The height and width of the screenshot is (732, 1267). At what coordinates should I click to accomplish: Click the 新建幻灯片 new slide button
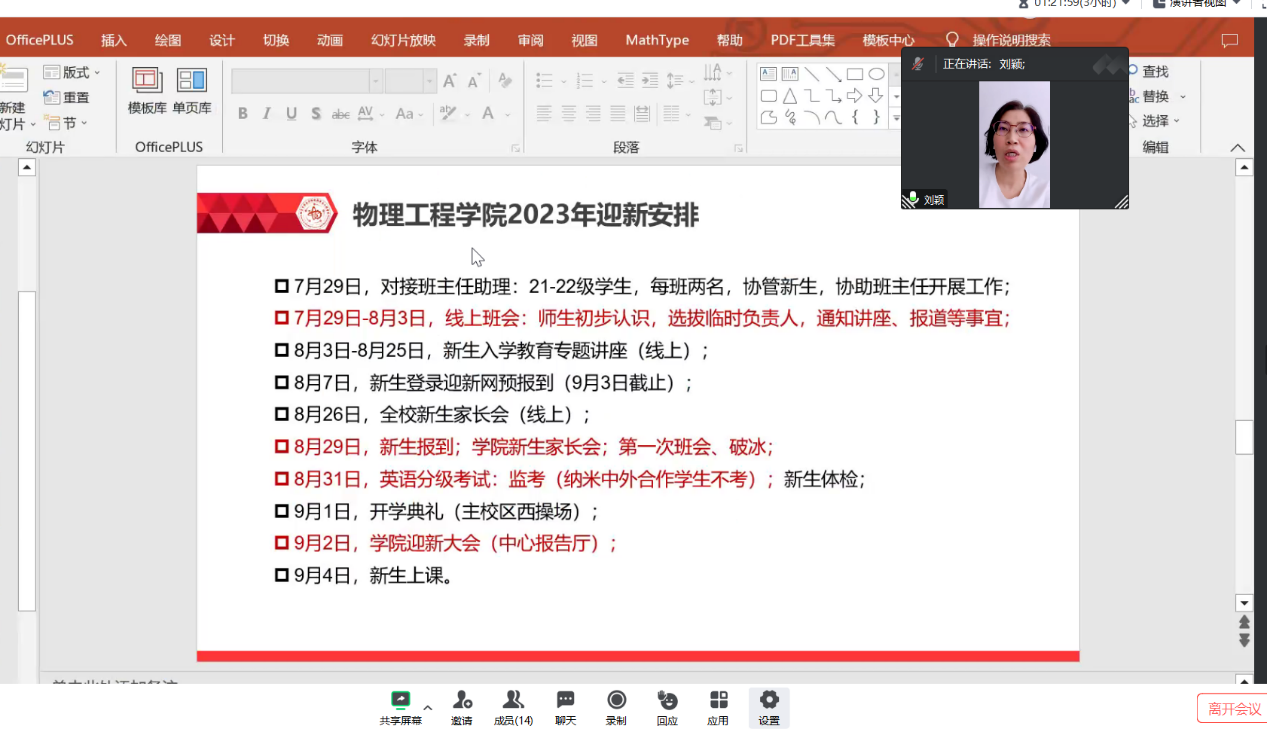click(15, 99)
